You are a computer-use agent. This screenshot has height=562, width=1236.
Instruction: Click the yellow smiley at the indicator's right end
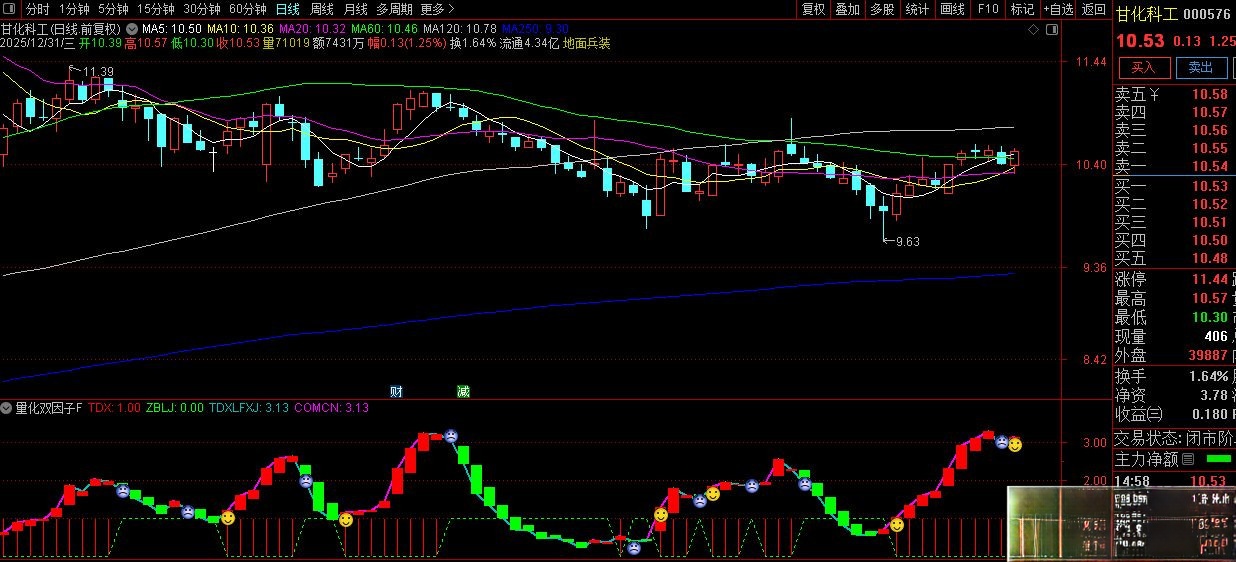point(1015,445)
